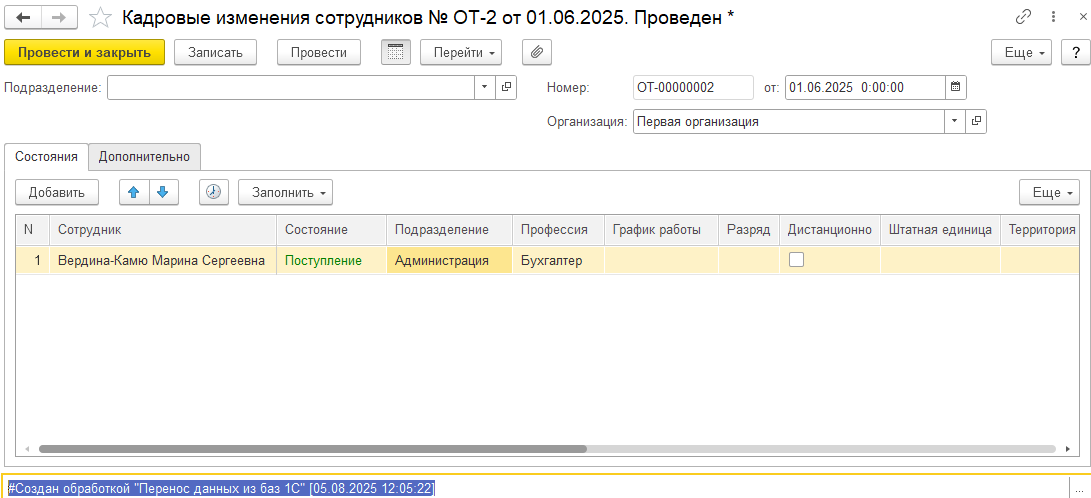1091x498 pixels.
Task: Select the Состояния tab
Action: click(x=46, y=156)
